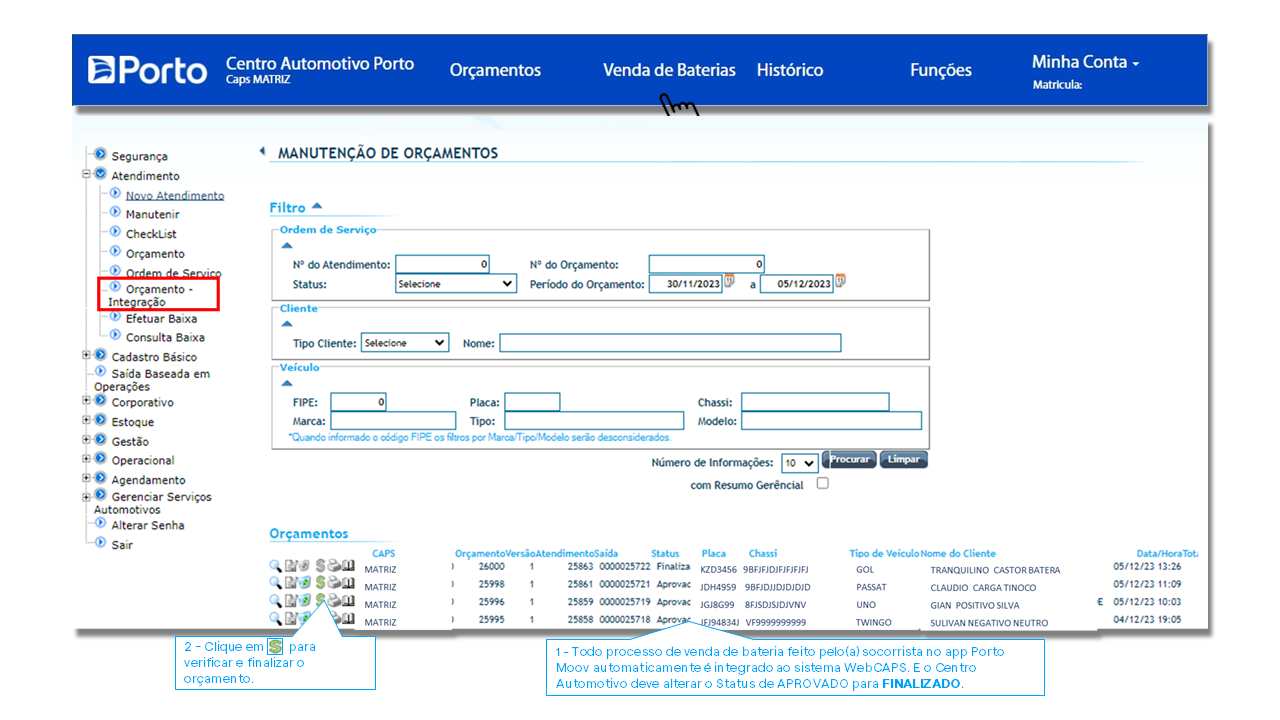Open the Número de Informações dropdown
The width and height of the screenshot is (1280, 720).
point(800,463)
